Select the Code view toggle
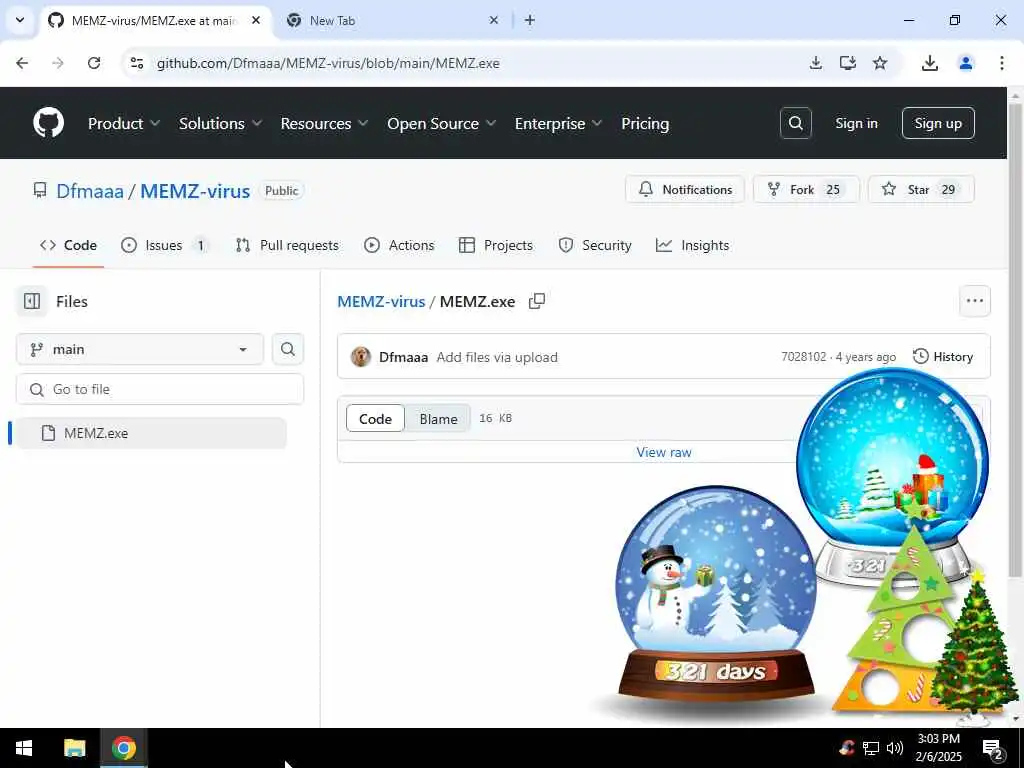The image size is (1024, 768). click(376, 419)
